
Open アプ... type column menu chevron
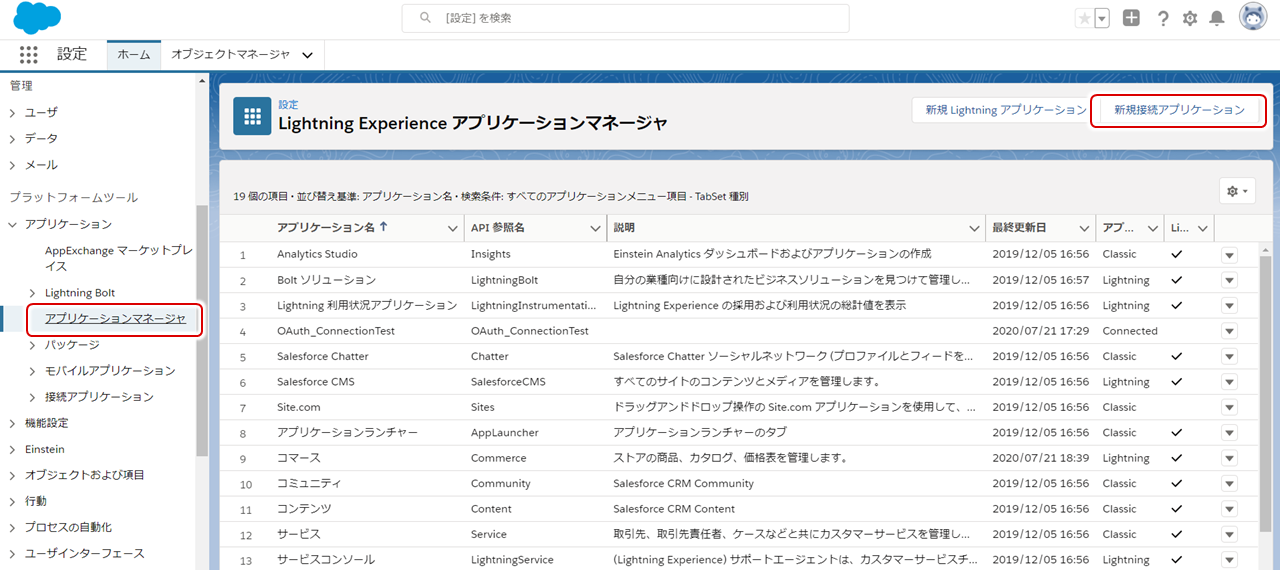tap(1153, 228)
